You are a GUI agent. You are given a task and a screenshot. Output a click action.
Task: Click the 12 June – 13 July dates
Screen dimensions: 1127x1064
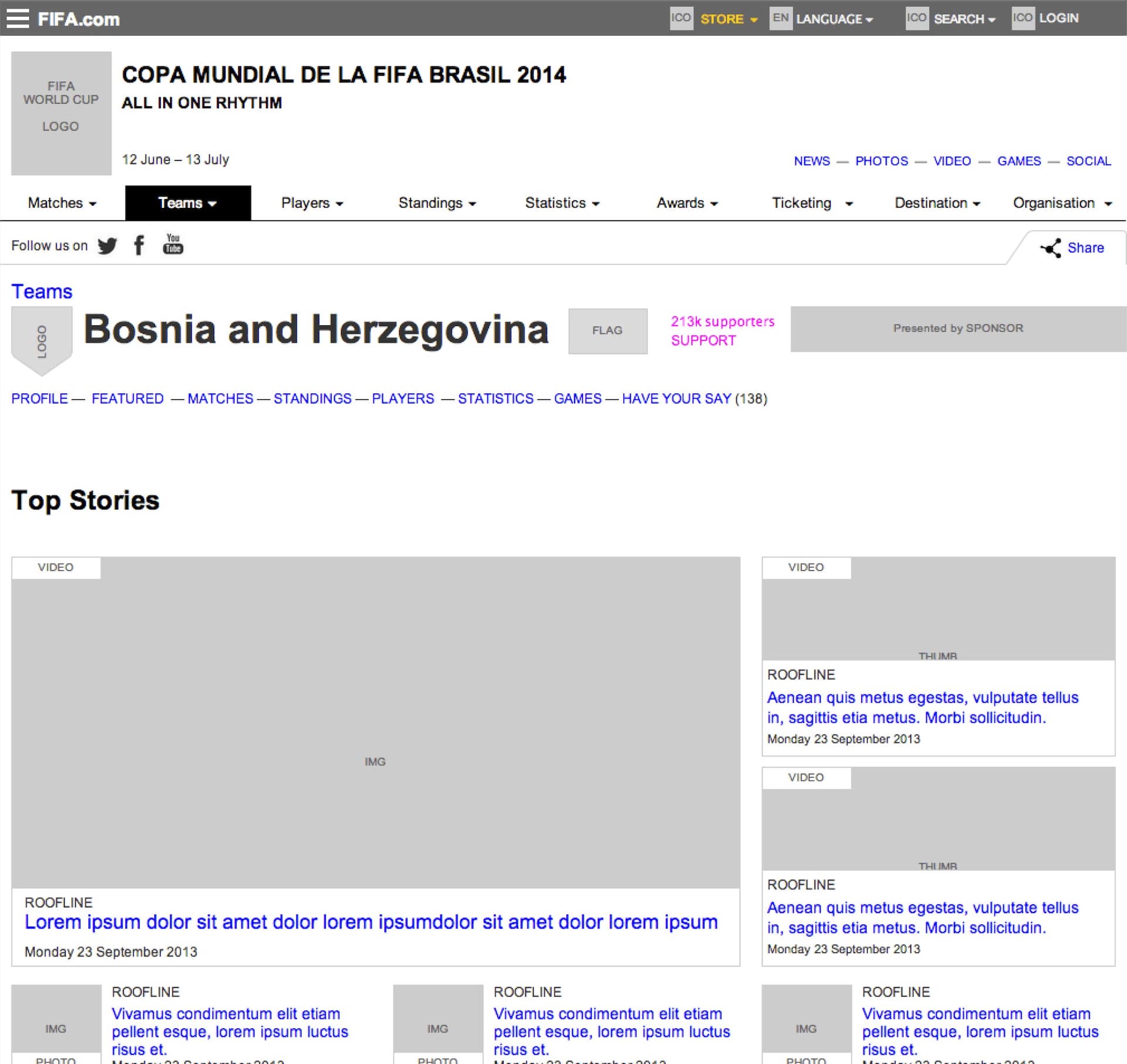[x=176, y=160]
